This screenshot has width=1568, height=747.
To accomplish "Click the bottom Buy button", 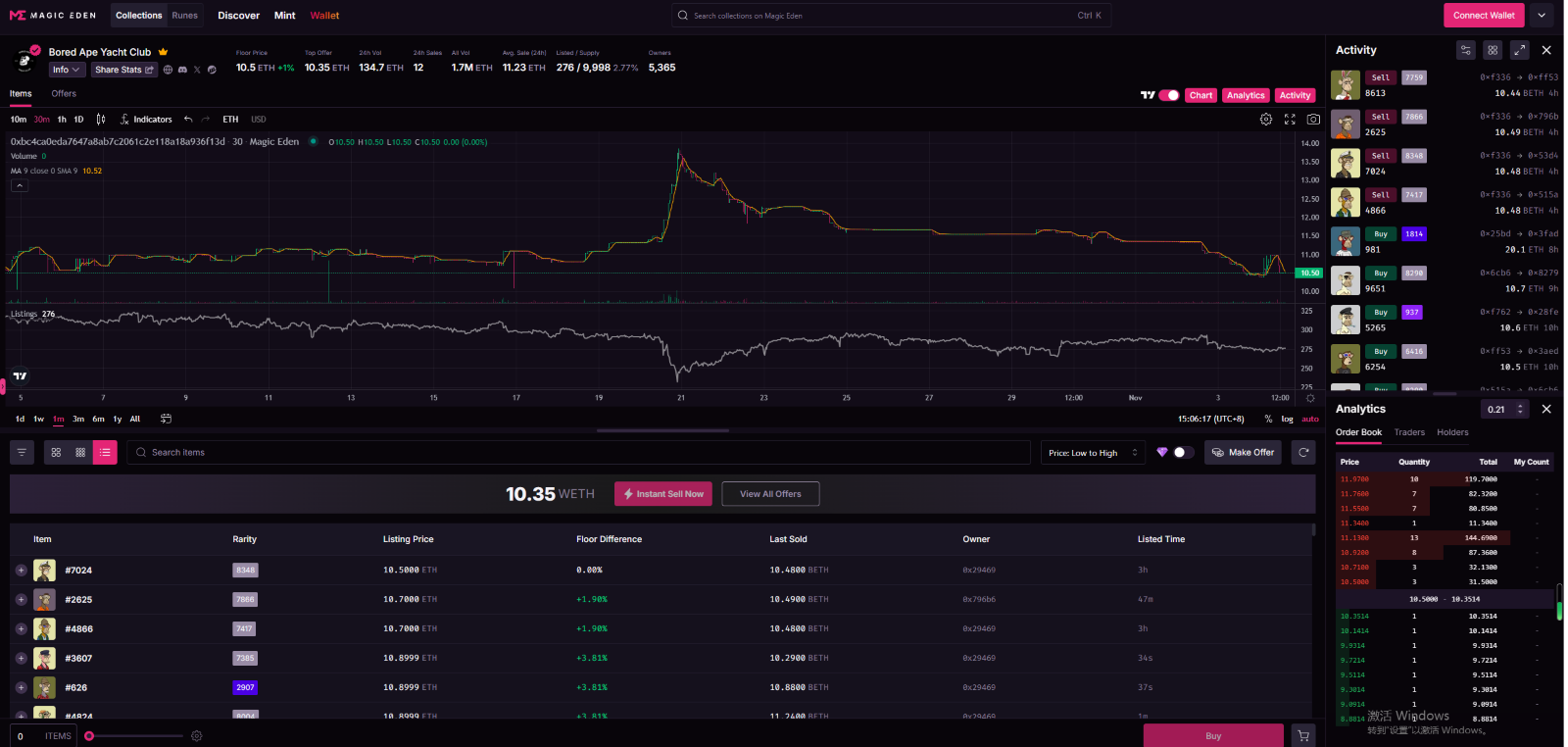I will (1213, 736).
